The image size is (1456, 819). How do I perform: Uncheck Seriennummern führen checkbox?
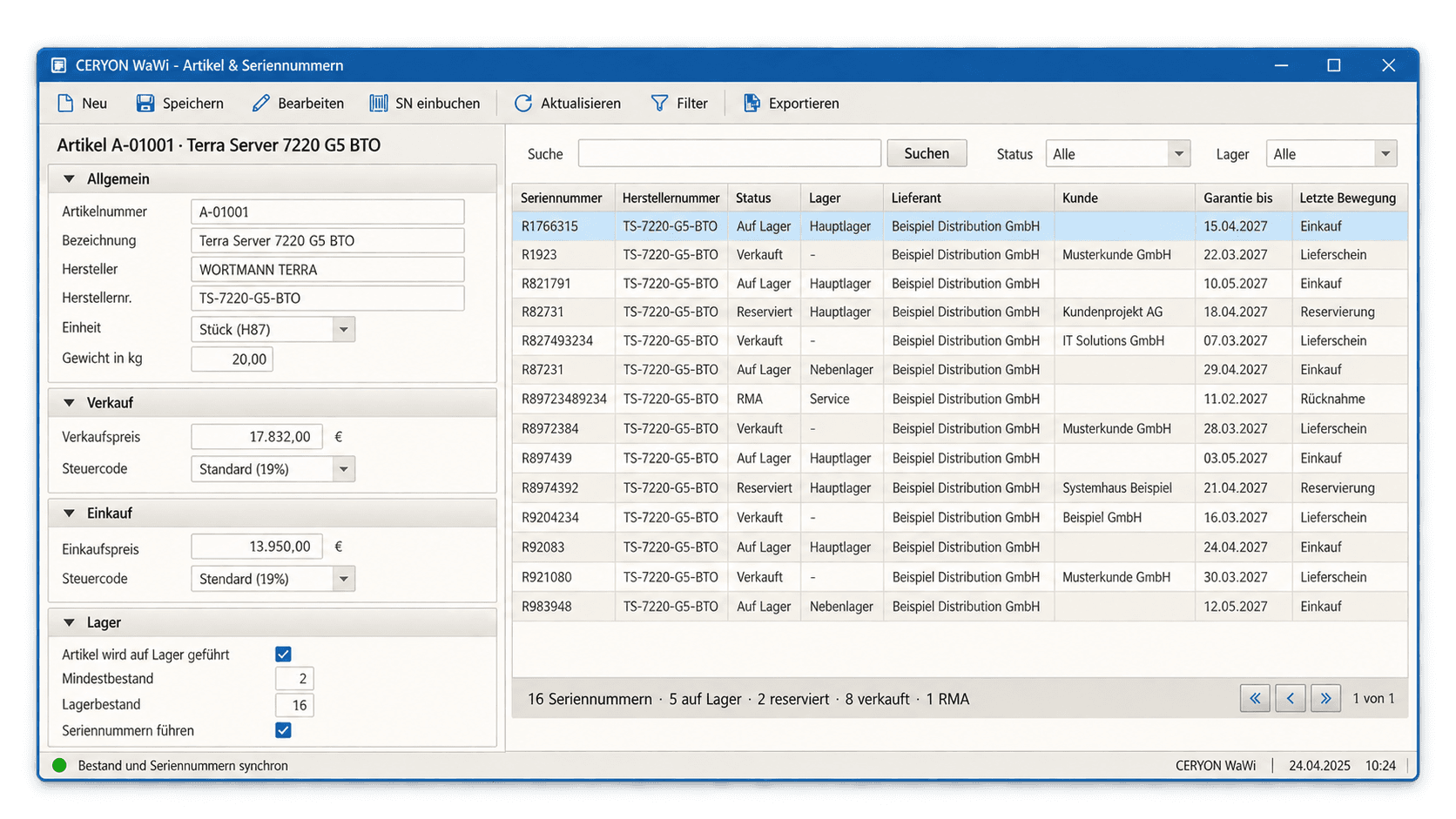point(283,730)
